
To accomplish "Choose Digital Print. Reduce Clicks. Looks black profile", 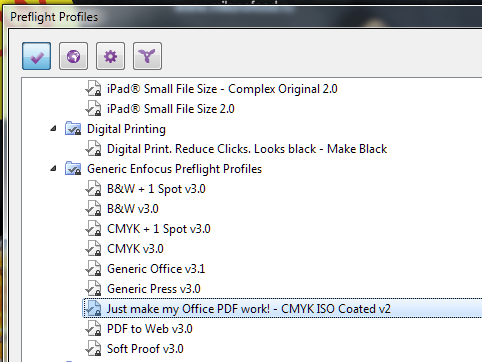I will (x=247, y=149).
